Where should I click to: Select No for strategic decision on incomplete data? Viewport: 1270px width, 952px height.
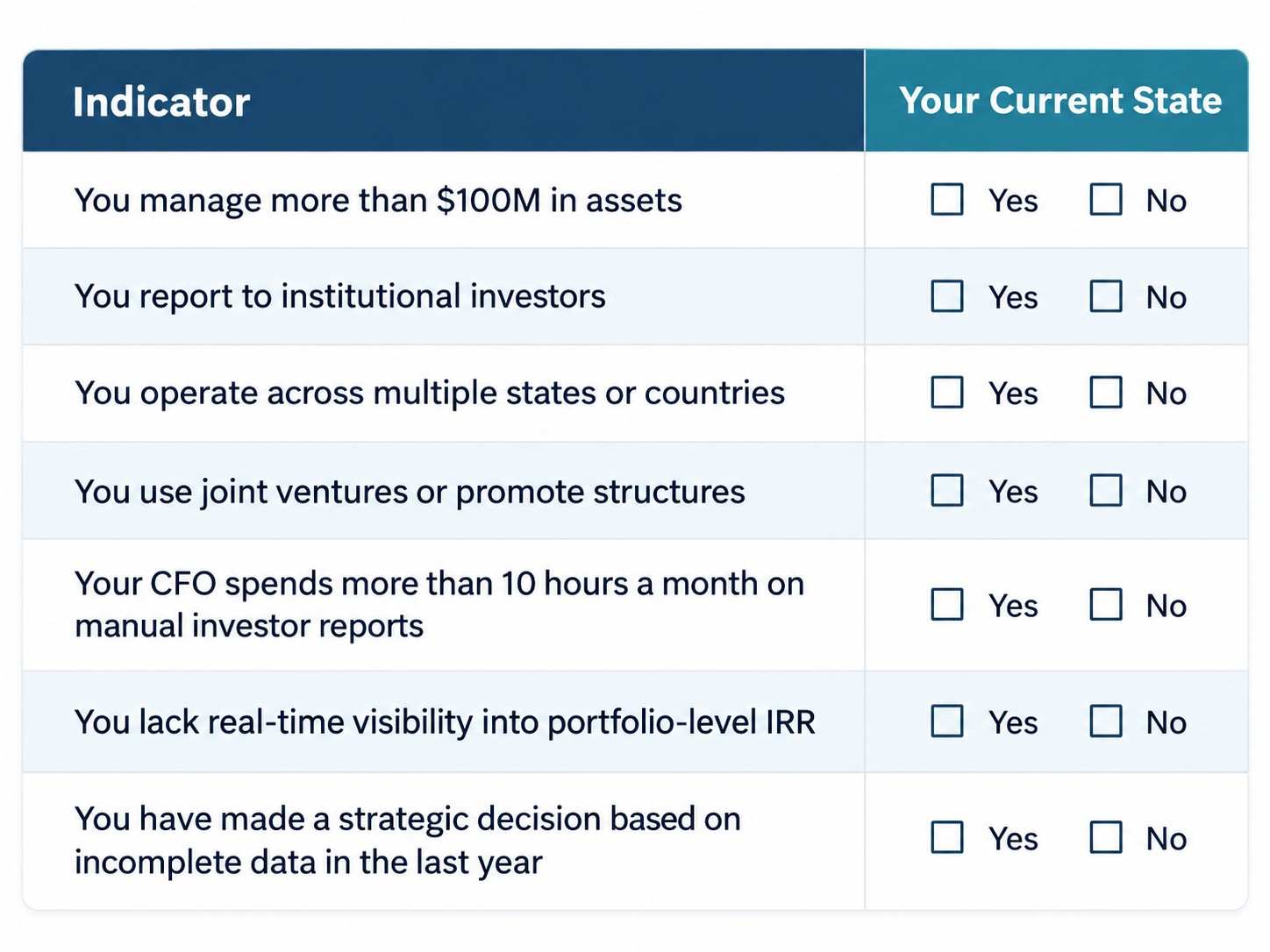1105,837
